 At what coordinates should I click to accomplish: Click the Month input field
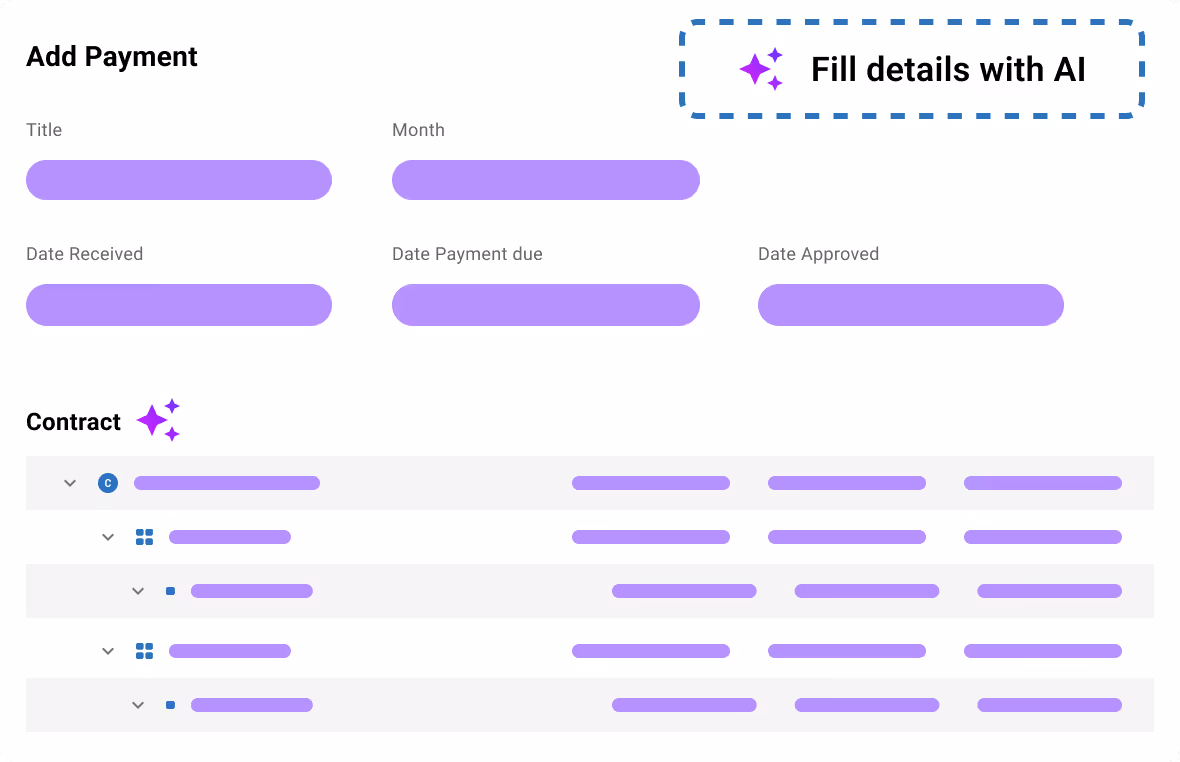coord(545,180)
